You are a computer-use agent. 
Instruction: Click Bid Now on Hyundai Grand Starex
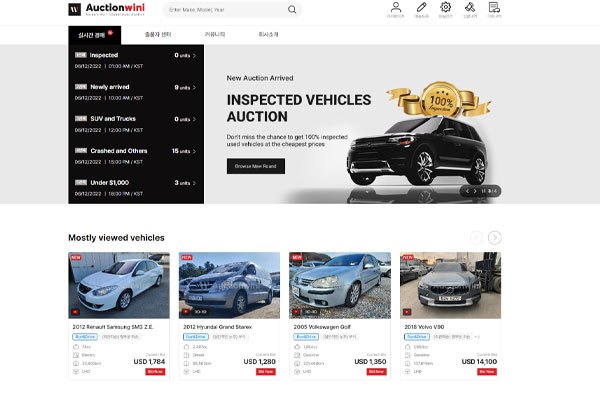[266, 372]
